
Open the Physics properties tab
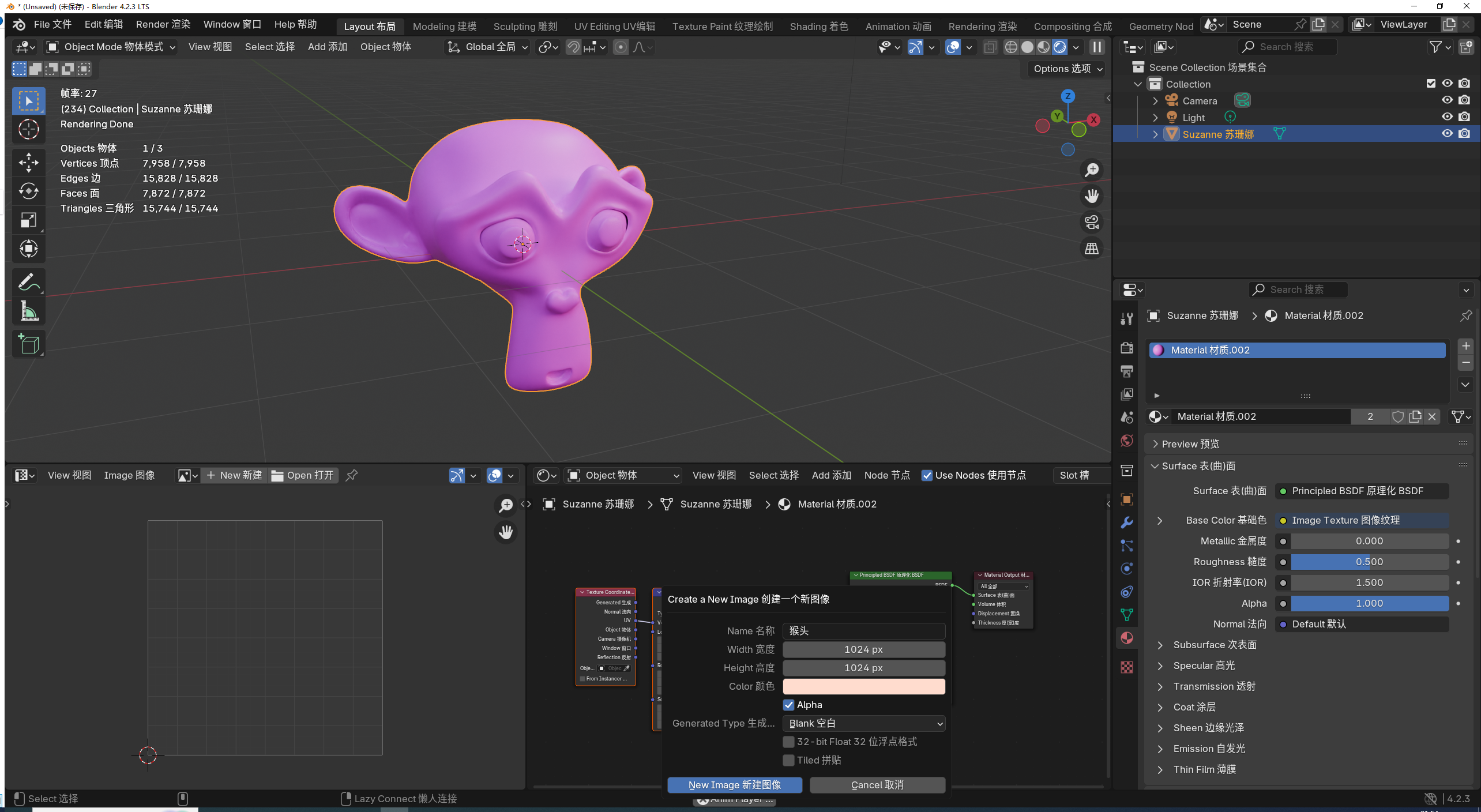[x=1127, y=569]
